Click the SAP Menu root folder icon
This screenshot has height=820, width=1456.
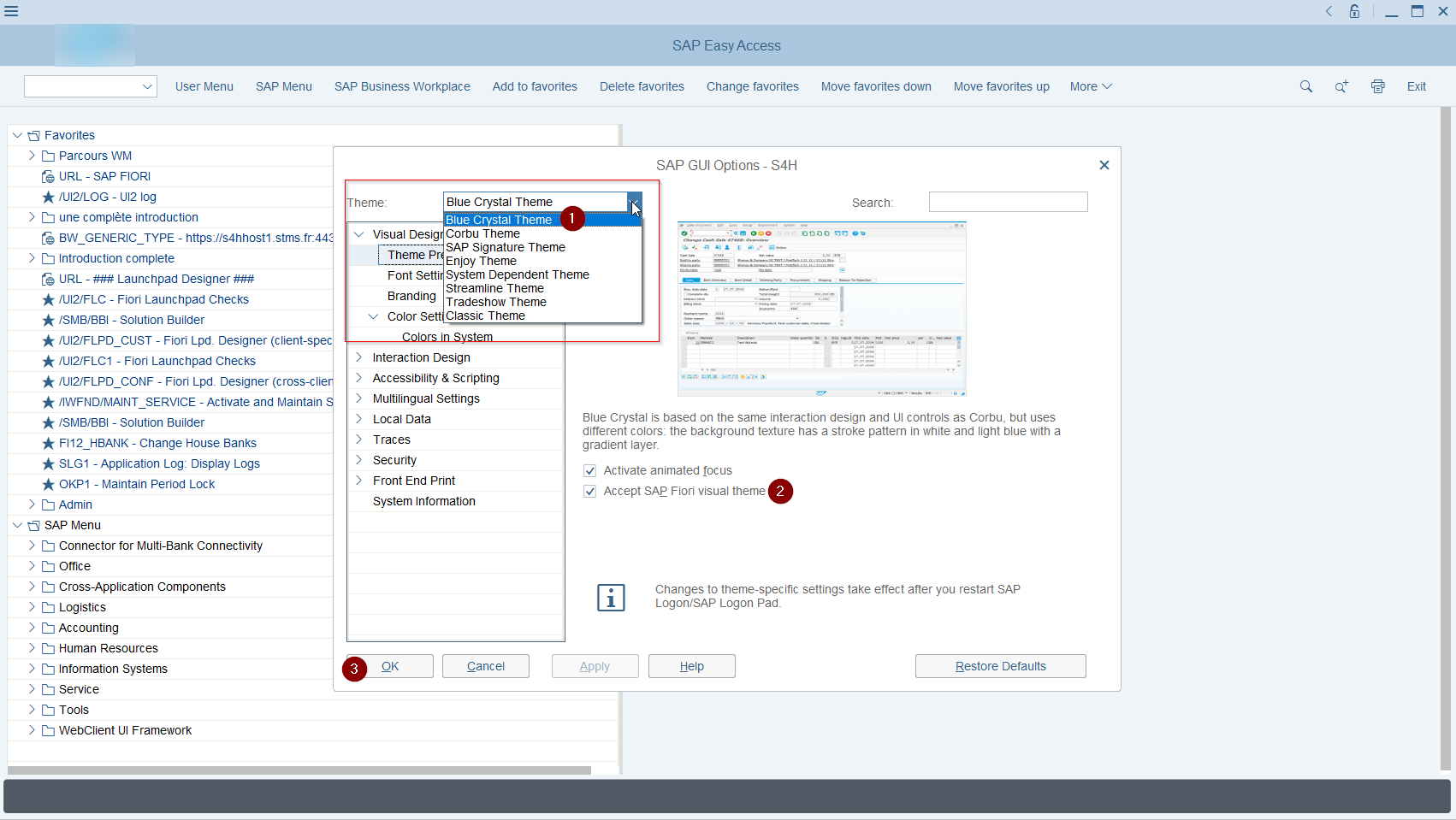click(x=34, y=525)
